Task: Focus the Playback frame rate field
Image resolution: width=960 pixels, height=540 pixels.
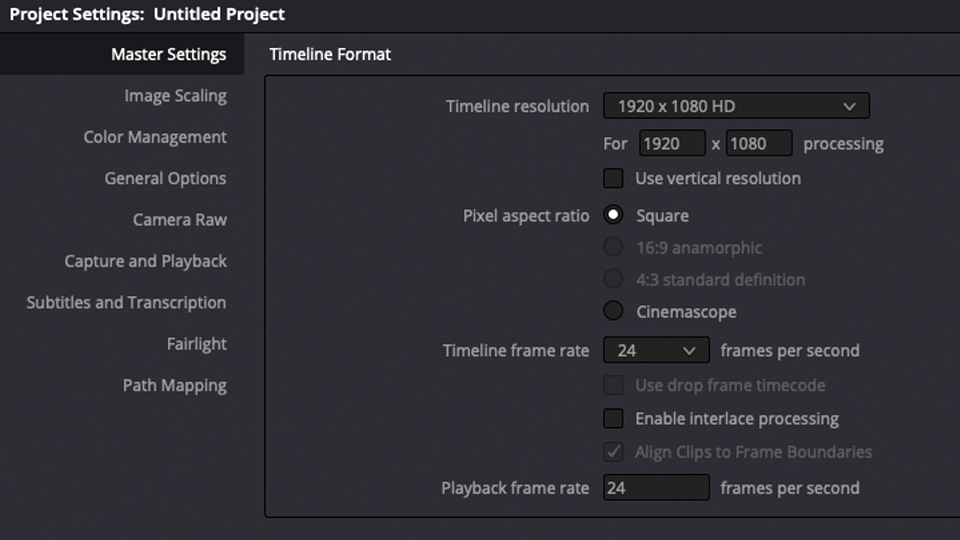Action: click(x=656, y=488)
